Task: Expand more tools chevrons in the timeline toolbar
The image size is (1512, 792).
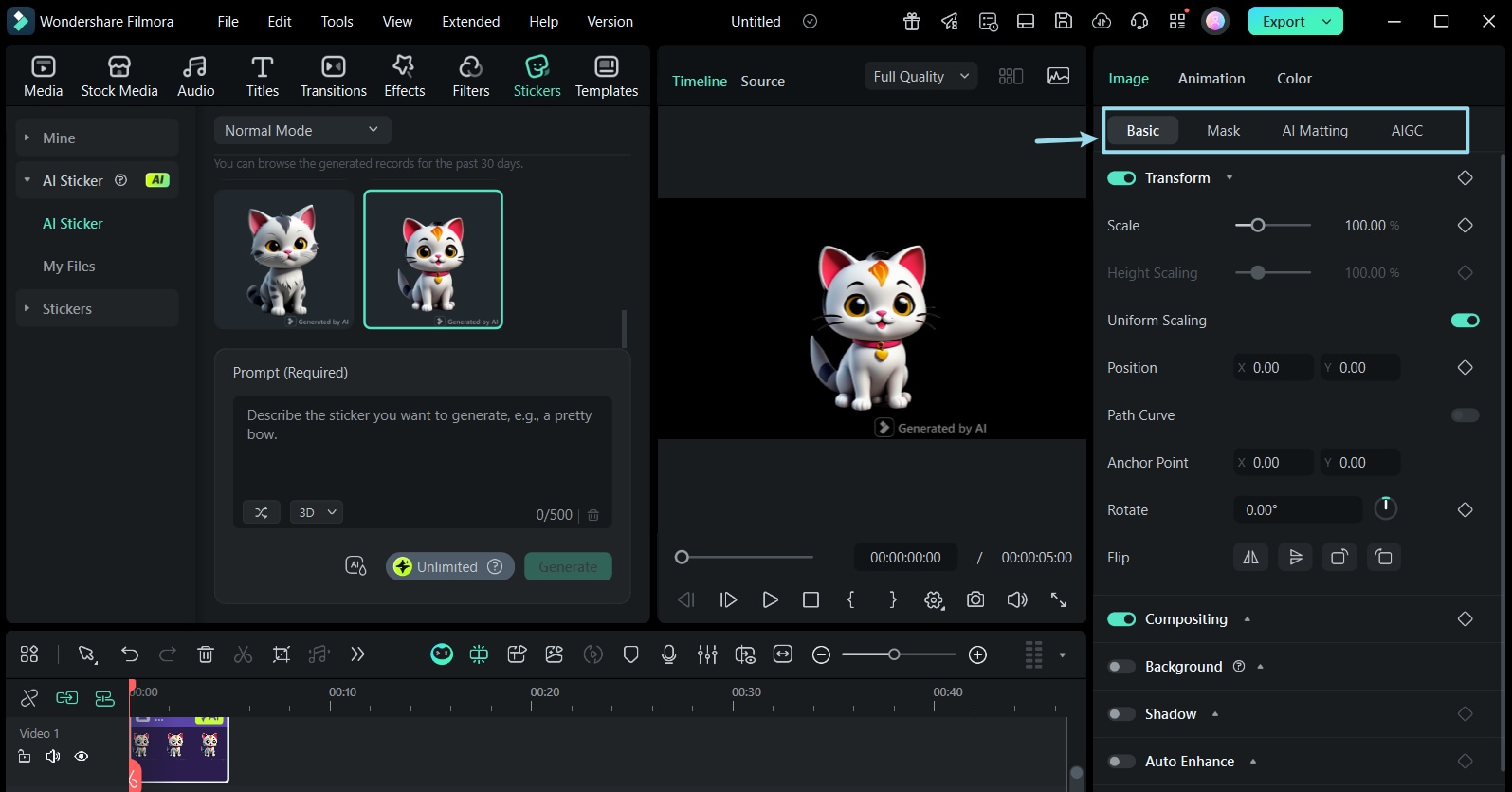Action: coord(357,654)
